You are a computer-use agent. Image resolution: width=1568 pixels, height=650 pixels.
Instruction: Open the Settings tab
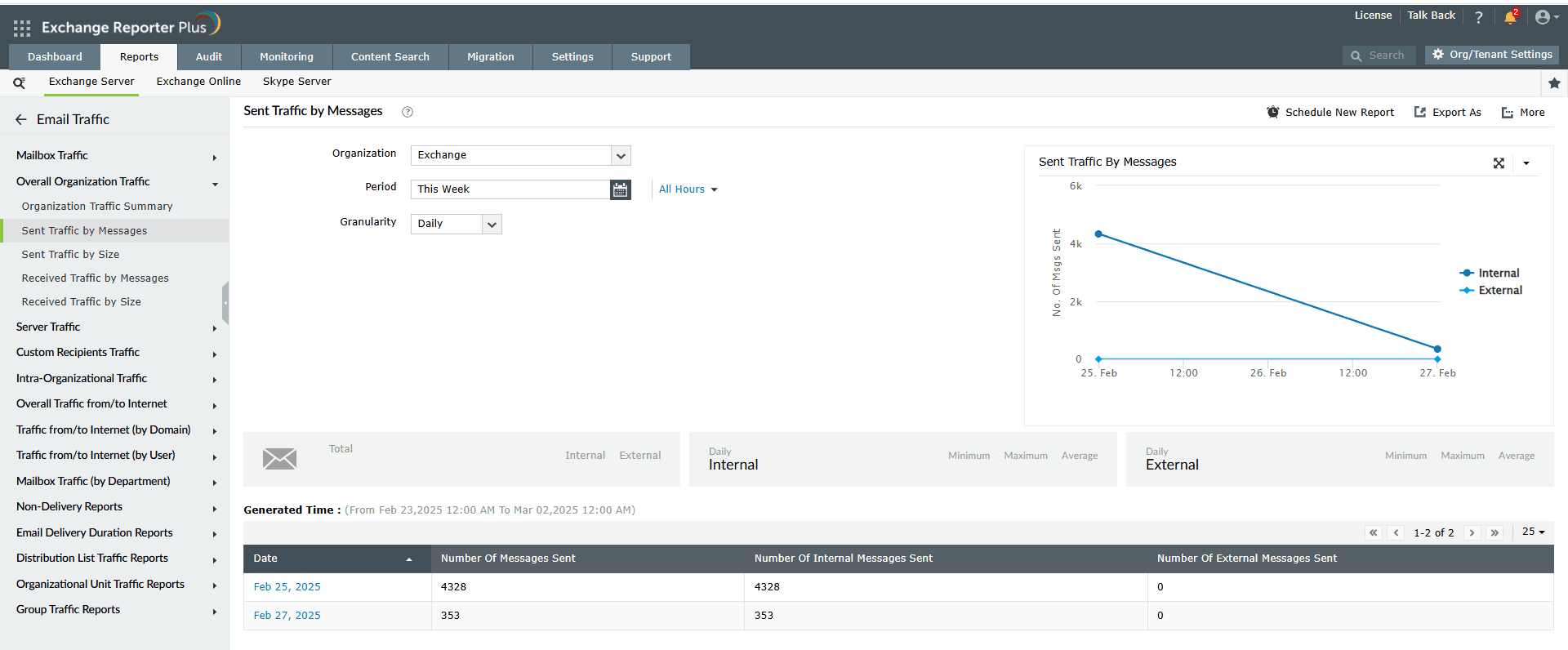[572, 57]
